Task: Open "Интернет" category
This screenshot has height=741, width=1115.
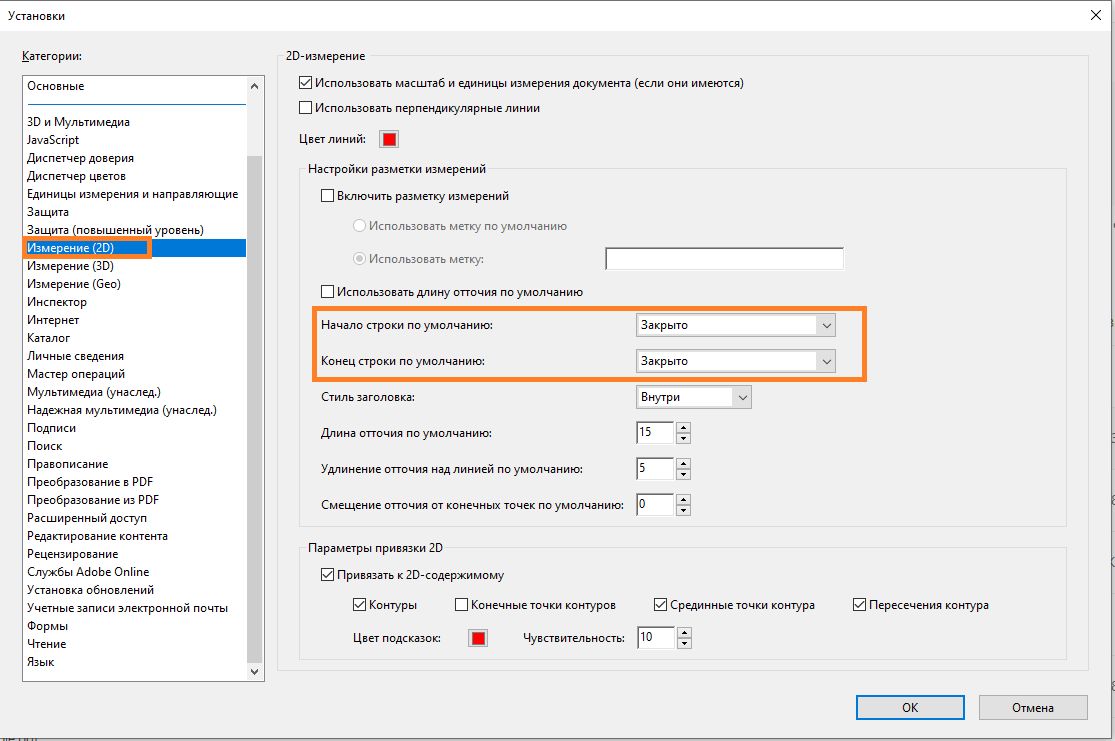Action: [53, 320]
